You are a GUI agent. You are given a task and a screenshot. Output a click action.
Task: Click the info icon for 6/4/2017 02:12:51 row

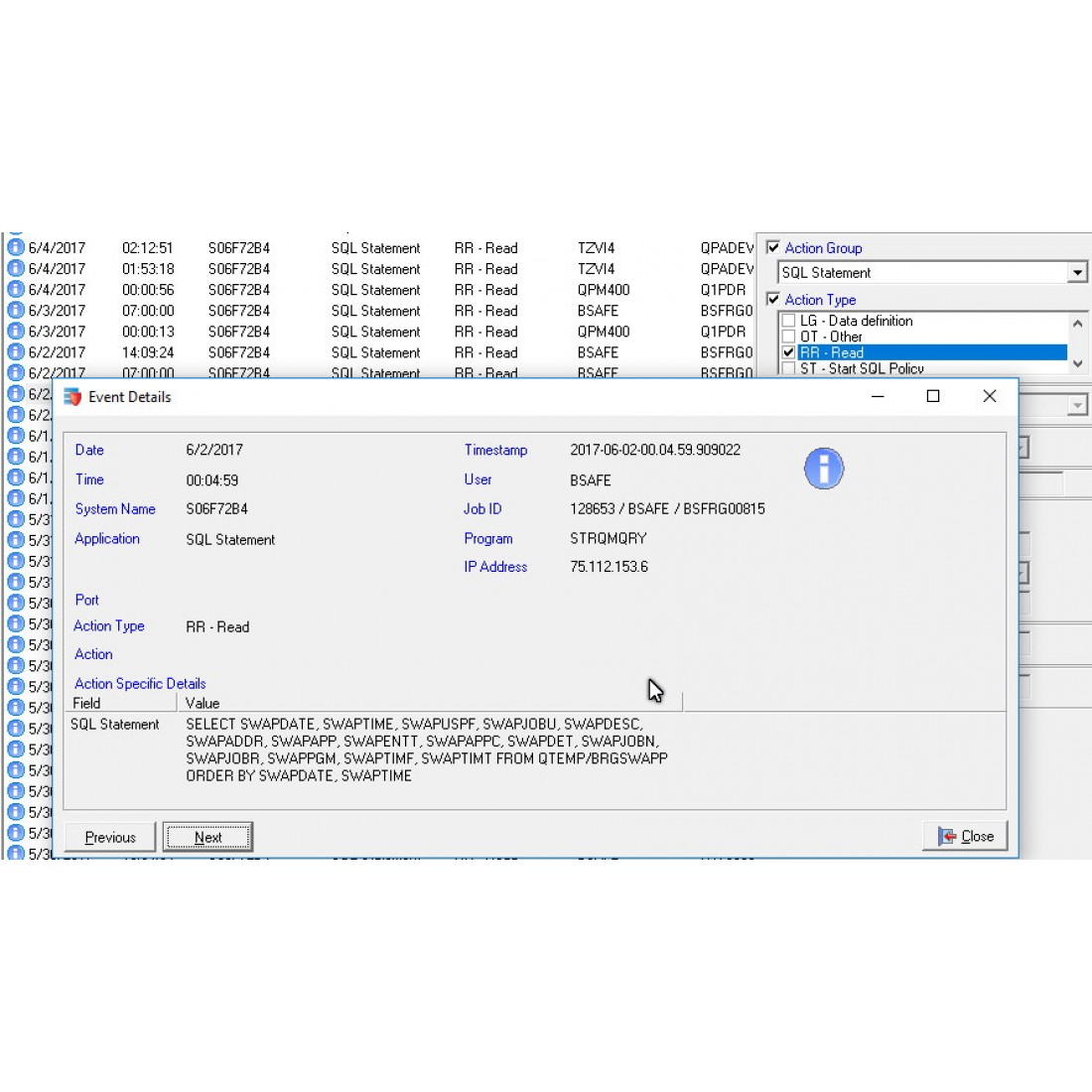[16, 247]
